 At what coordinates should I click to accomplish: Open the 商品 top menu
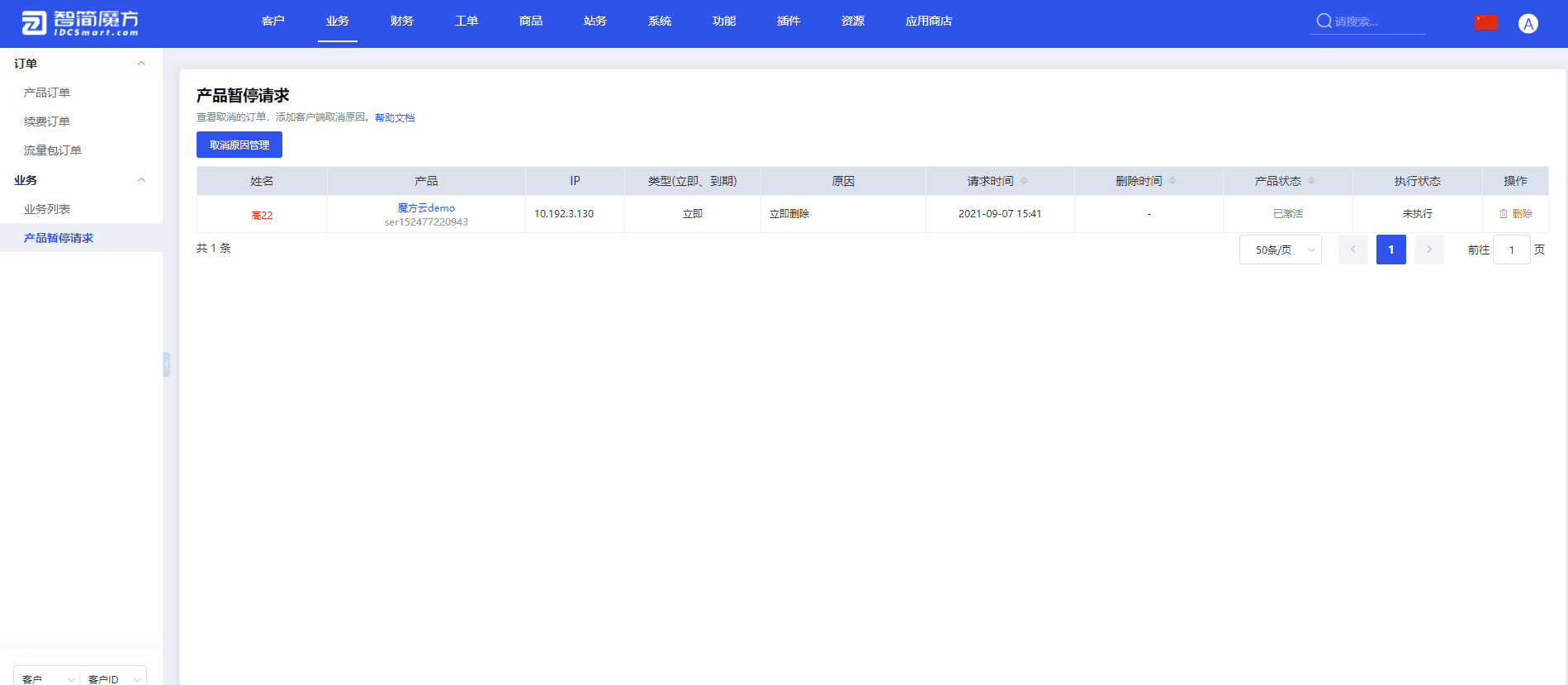click(531, 21)
